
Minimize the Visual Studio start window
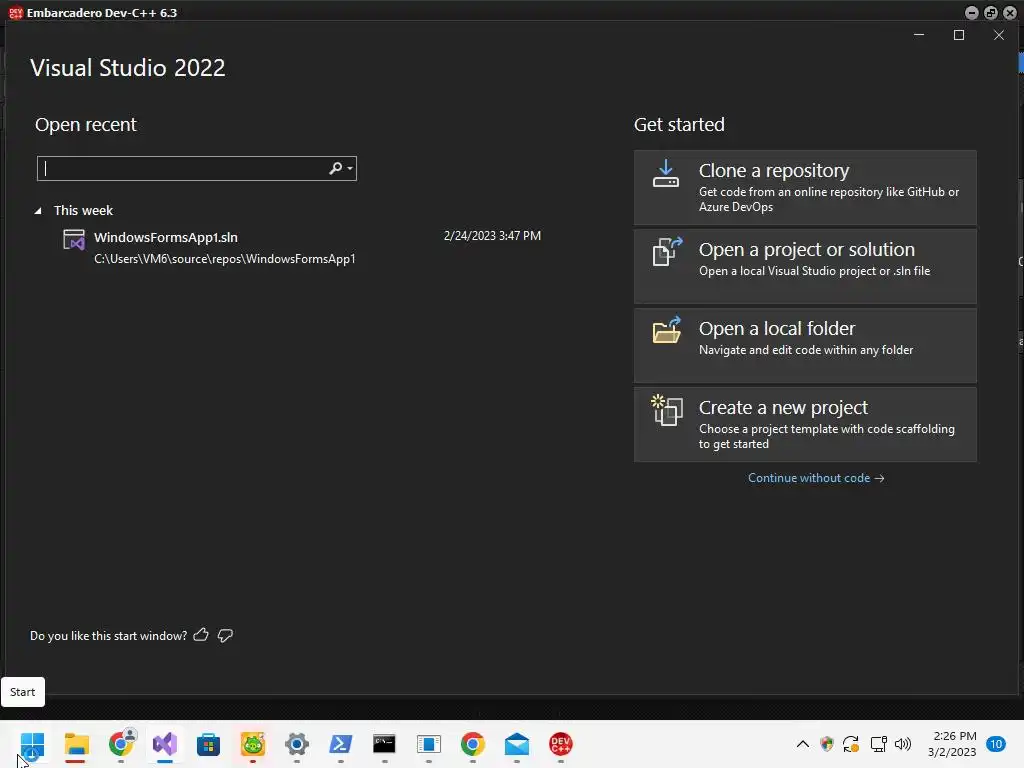(x=919, y=35)
